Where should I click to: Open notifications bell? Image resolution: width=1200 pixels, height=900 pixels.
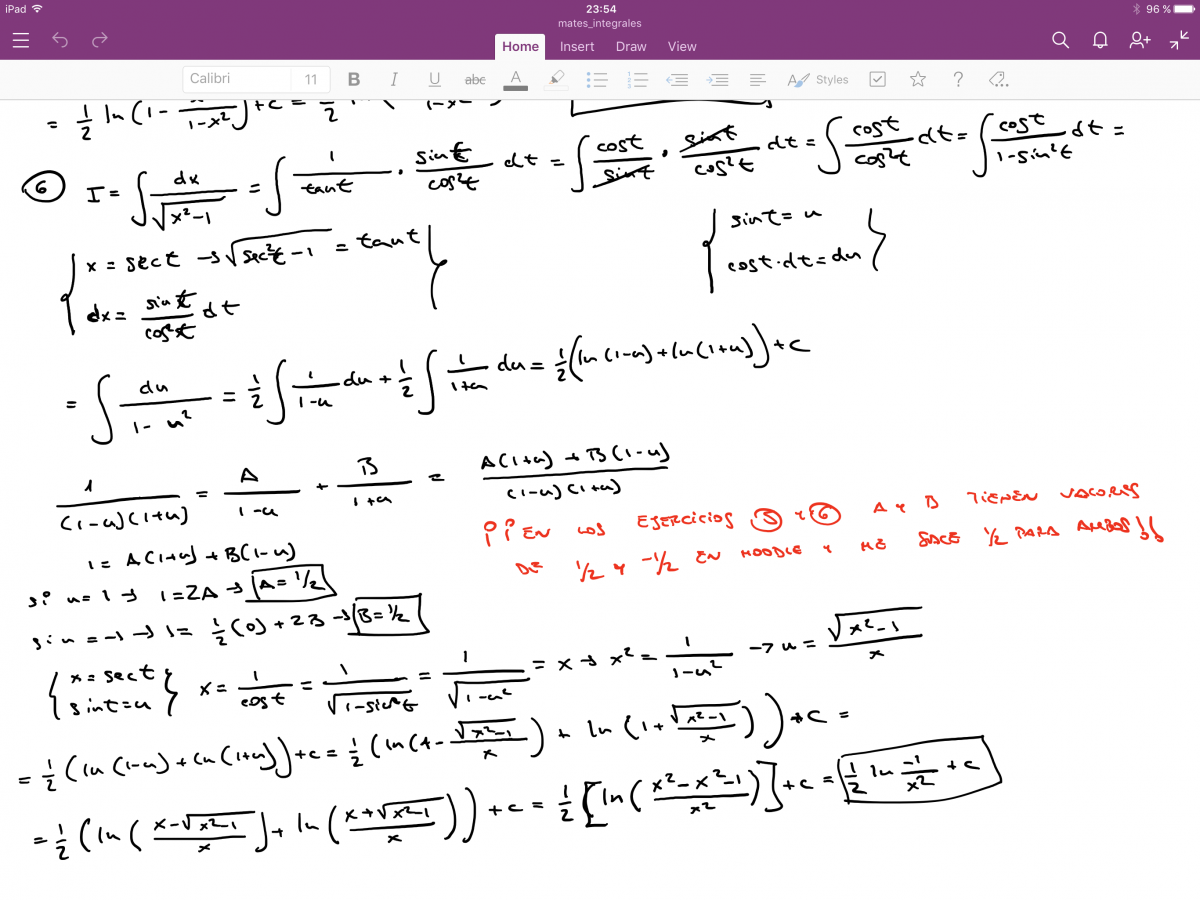point(1100,40)
